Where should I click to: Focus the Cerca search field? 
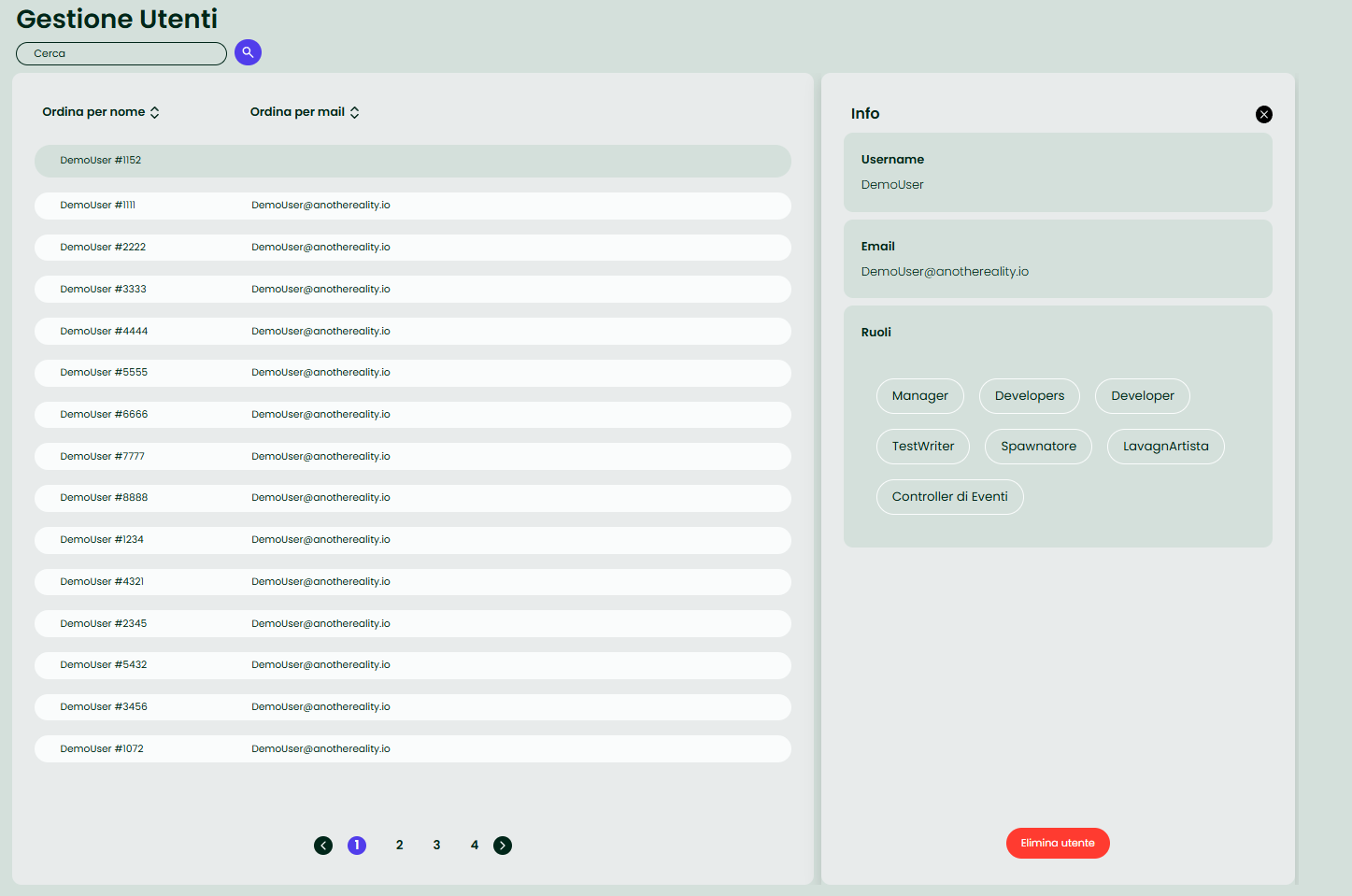coord(121,53)
